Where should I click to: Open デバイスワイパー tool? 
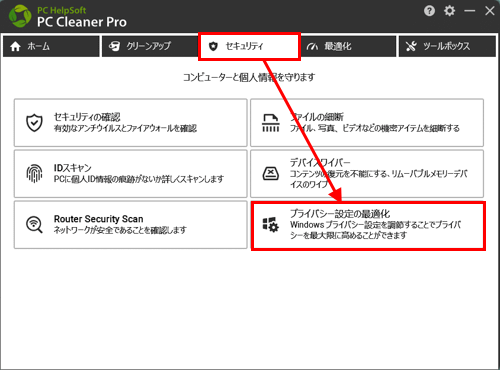[x=367, y=174]
